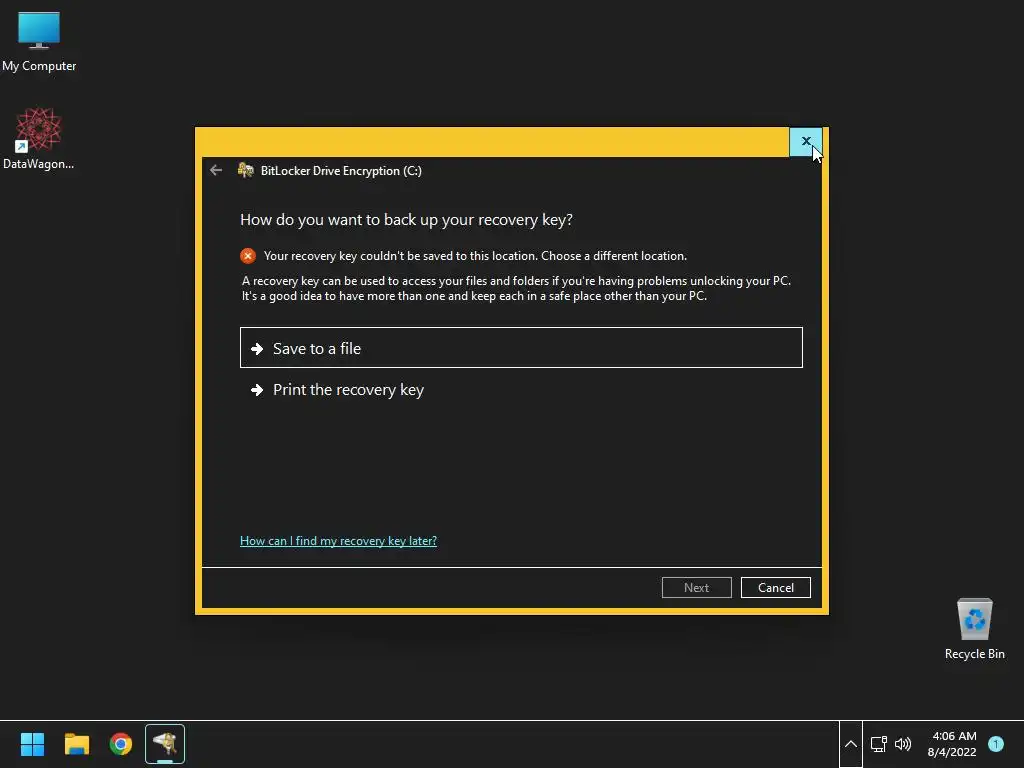
Task: Select BitLocker app icon on taskbar
Action: pos(165,744)
